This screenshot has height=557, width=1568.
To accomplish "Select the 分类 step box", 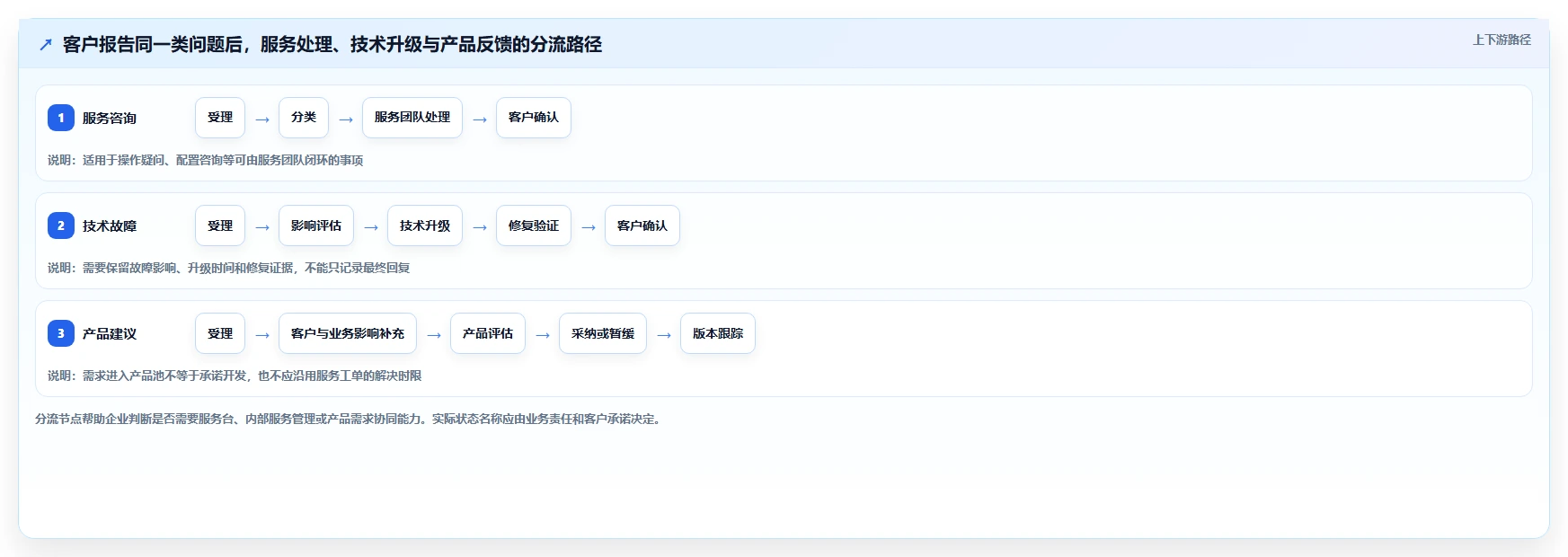I will [304, 118].
